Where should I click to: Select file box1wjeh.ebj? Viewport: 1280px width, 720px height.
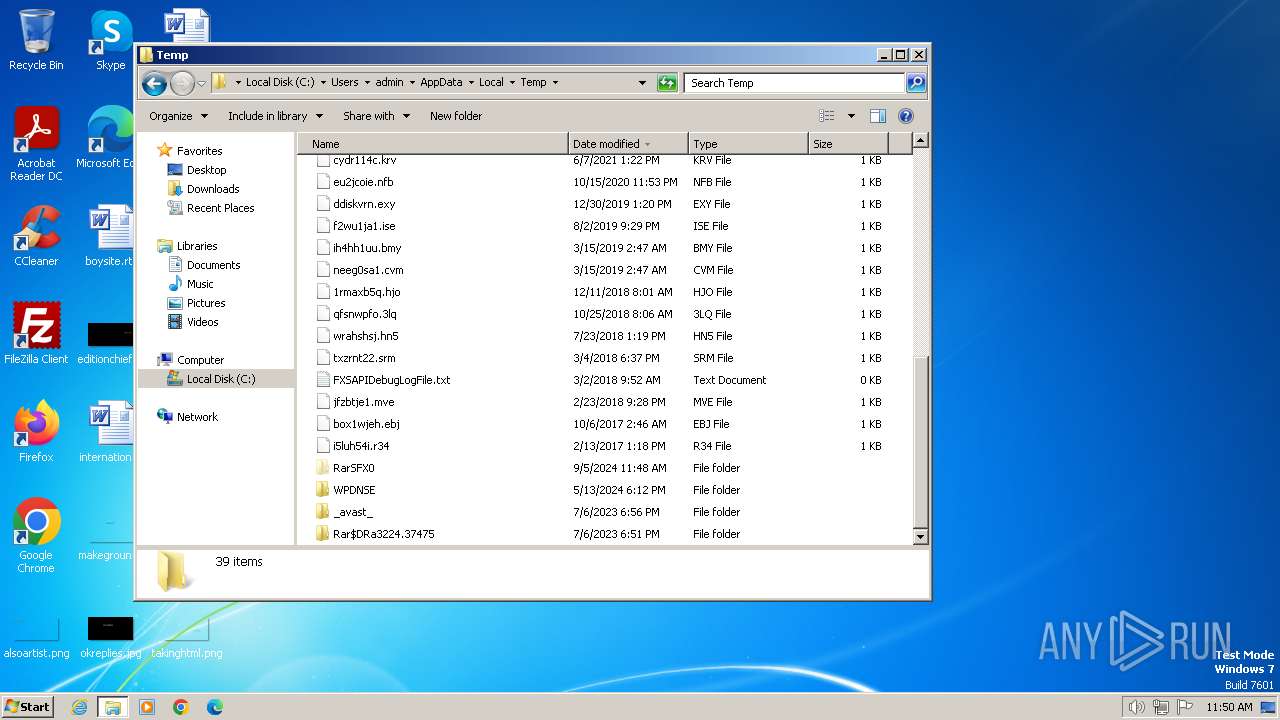(x=366, y=424)
